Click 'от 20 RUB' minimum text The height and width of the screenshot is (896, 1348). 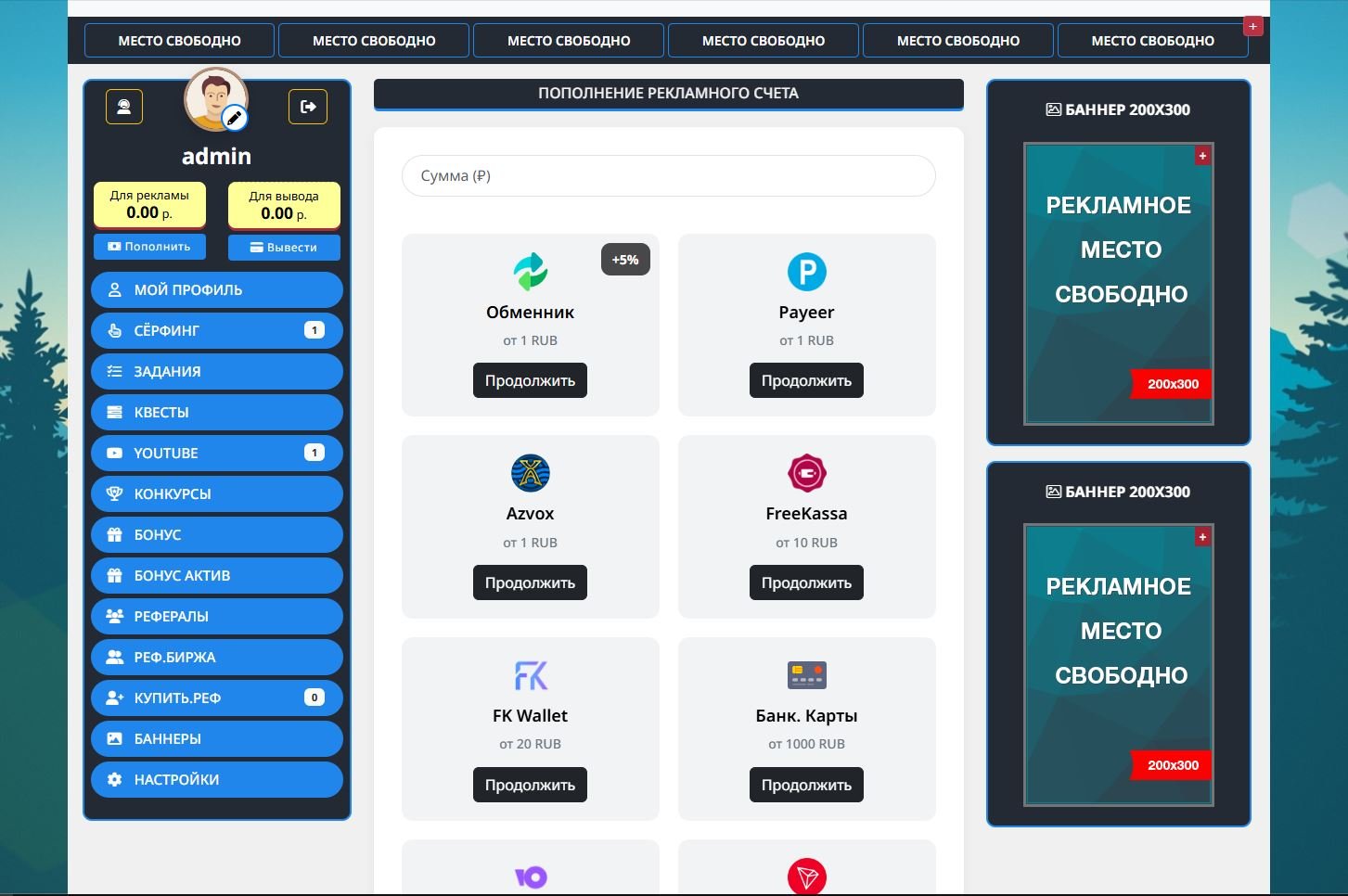click(x=530, y=744)
